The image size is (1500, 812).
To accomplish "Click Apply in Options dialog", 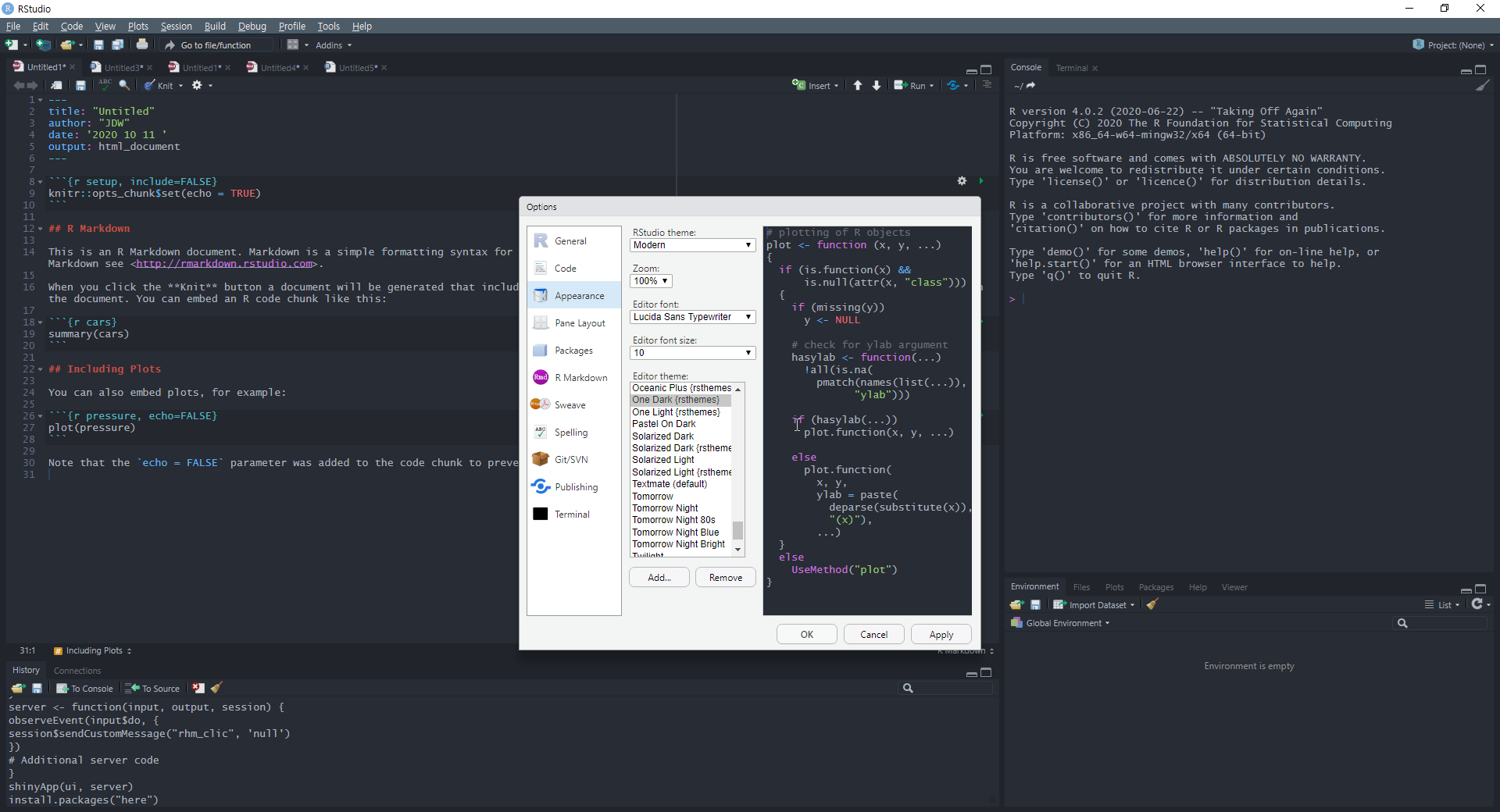I will click(x=941, y=634).
